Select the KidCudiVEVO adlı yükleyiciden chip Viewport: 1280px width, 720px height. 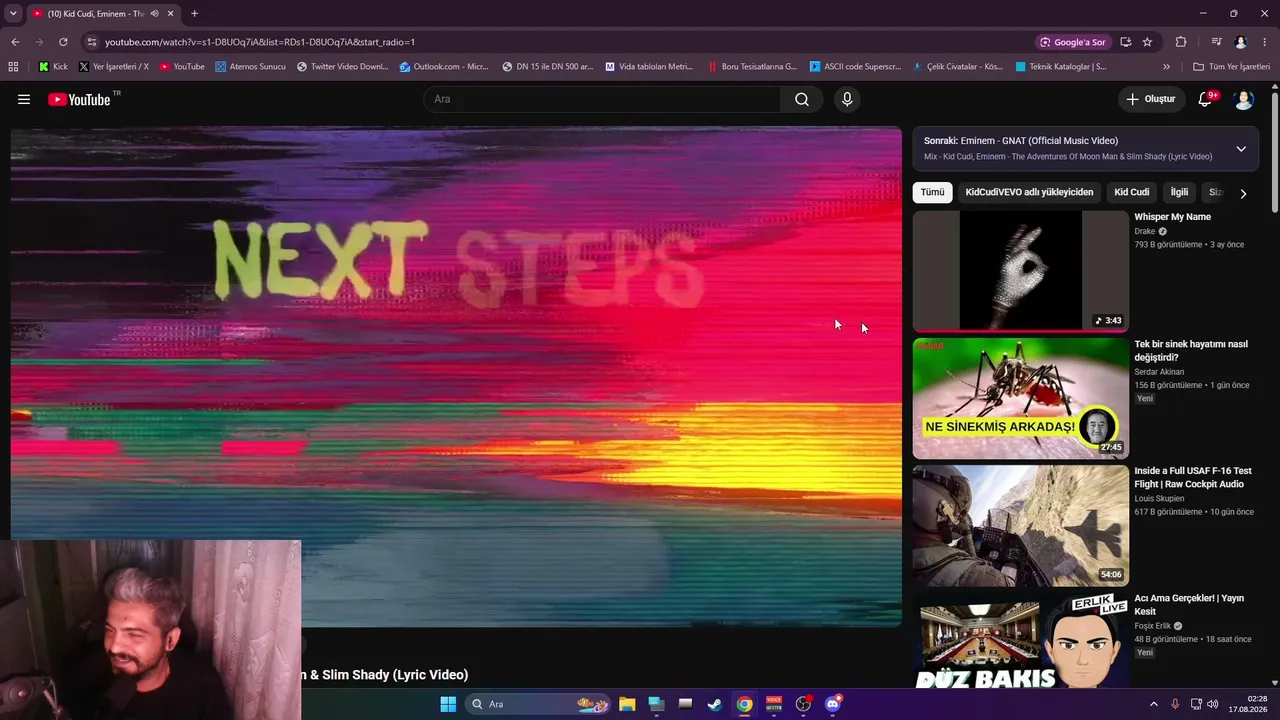pos(1029,192)
